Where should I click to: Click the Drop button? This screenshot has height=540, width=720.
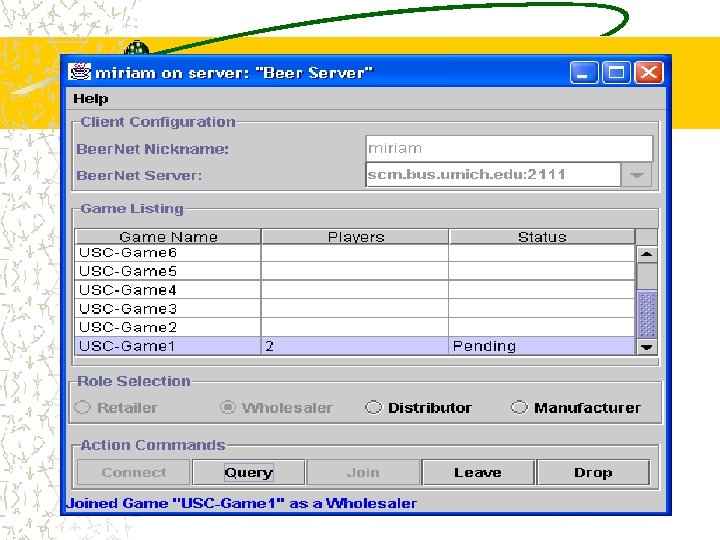tap(593, 472)
